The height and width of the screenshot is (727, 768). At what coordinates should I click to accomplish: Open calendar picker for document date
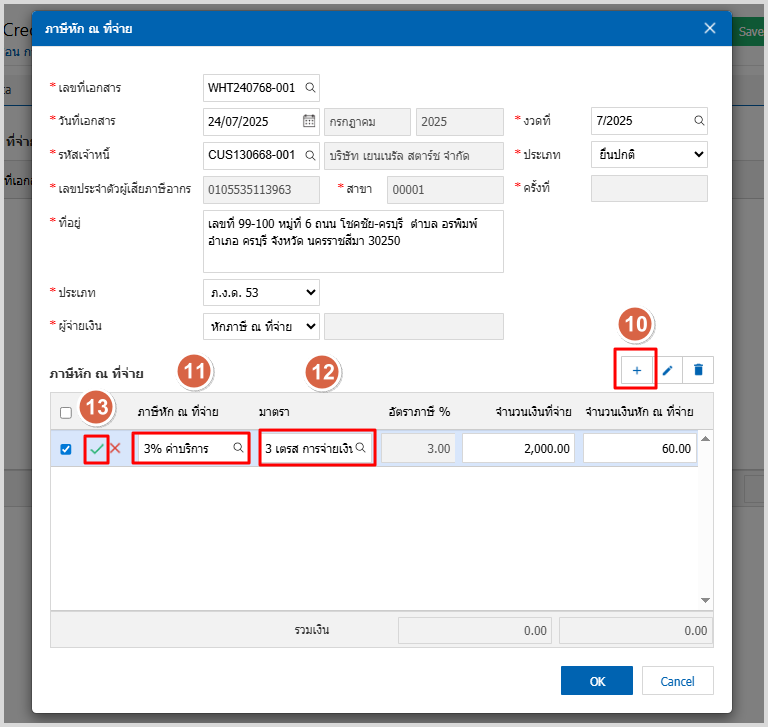coord(309,121)
